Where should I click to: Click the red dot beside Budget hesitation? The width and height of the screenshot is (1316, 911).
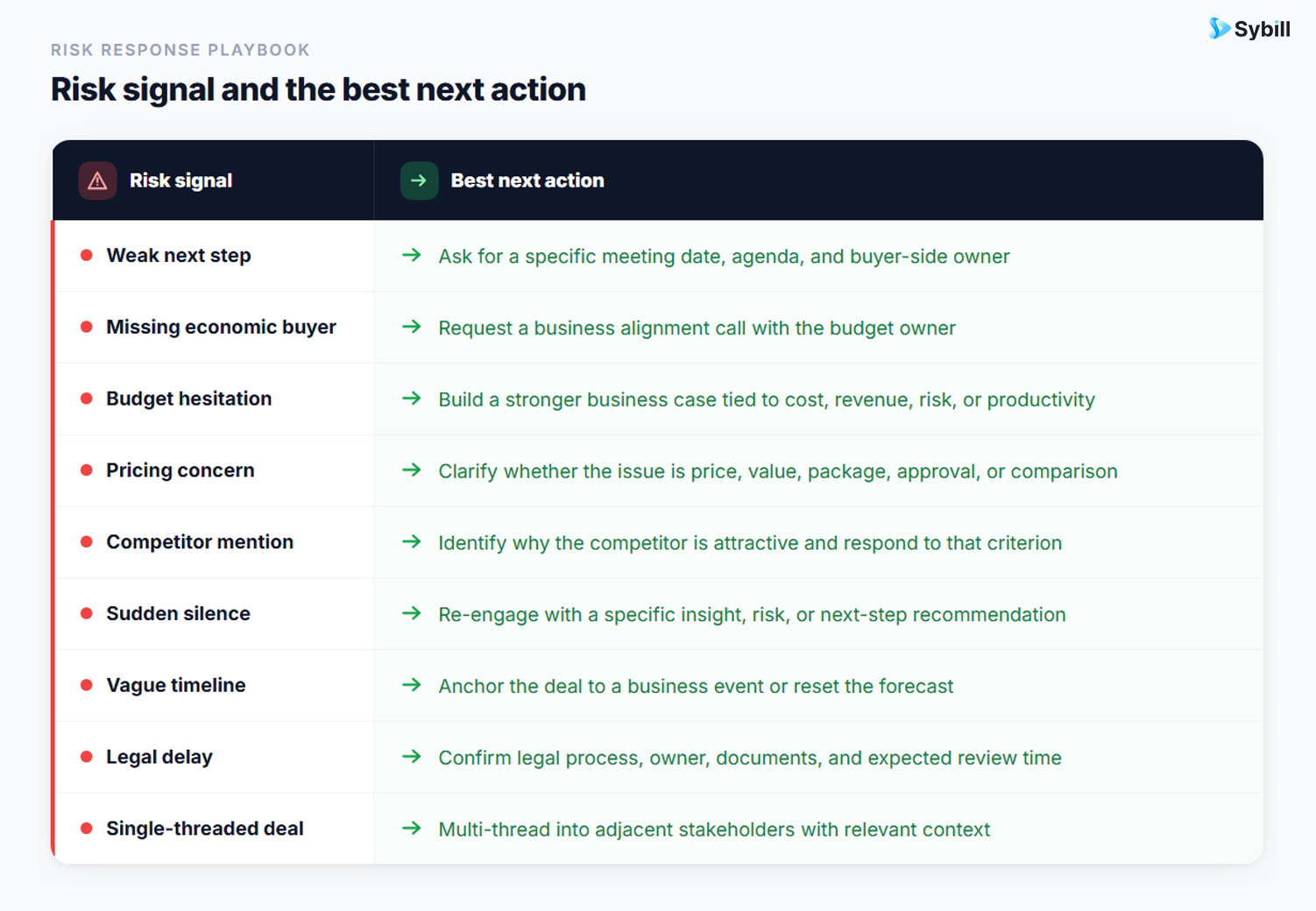[87, 399]
